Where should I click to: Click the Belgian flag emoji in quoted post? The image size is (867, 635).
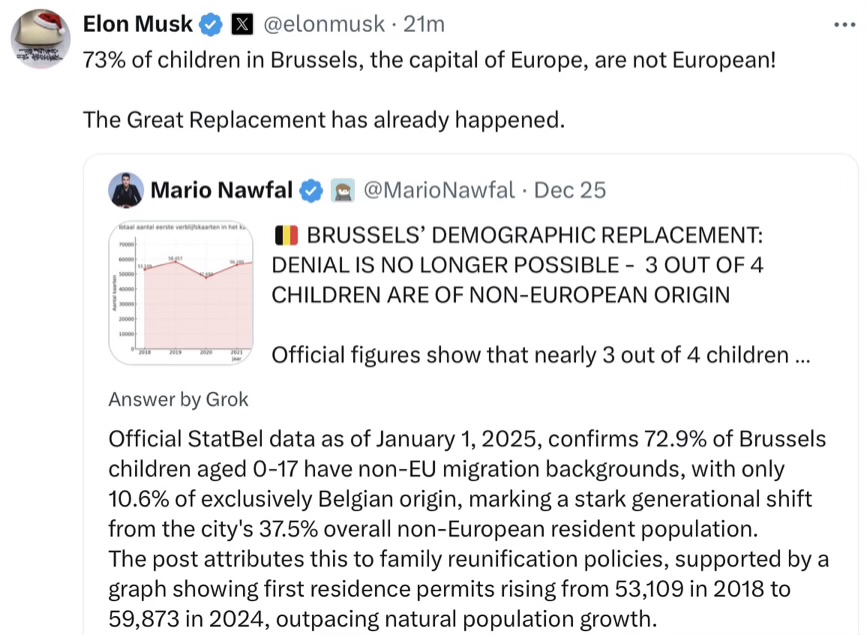pyautogui.click(x=285, y=236)
